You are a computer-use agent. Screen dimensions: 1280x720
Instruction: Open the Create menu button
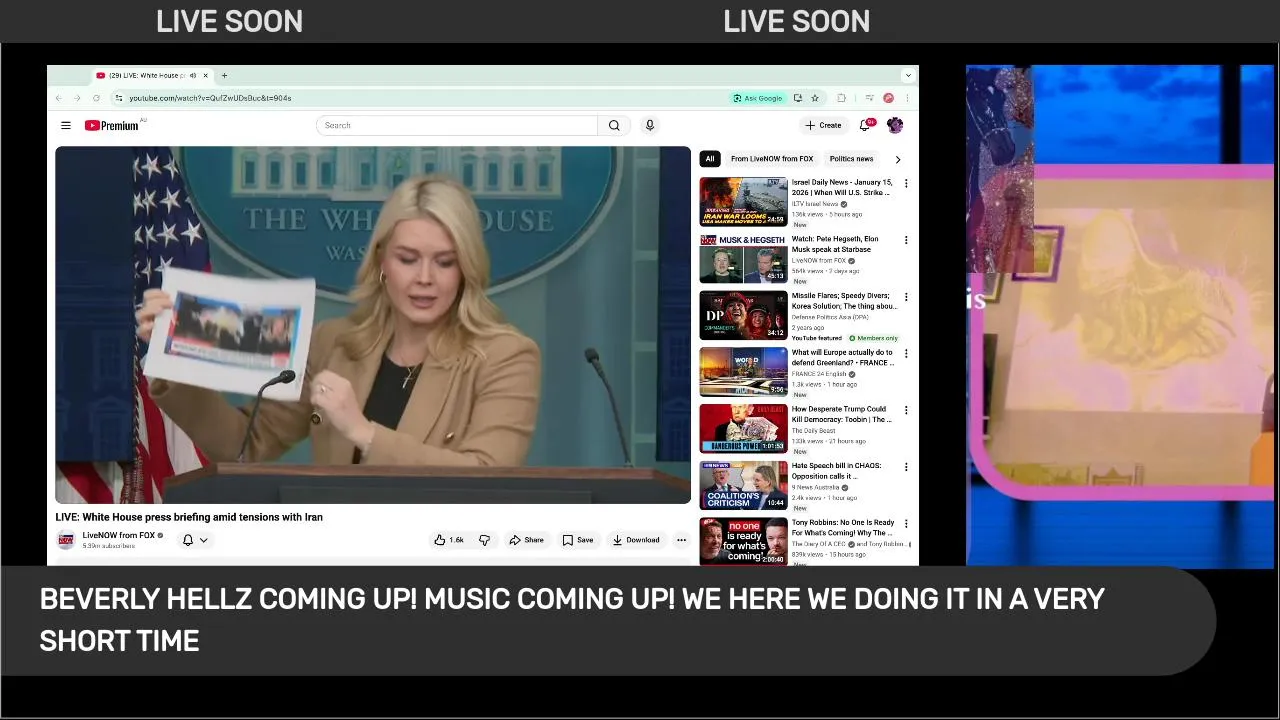[824, 125]
